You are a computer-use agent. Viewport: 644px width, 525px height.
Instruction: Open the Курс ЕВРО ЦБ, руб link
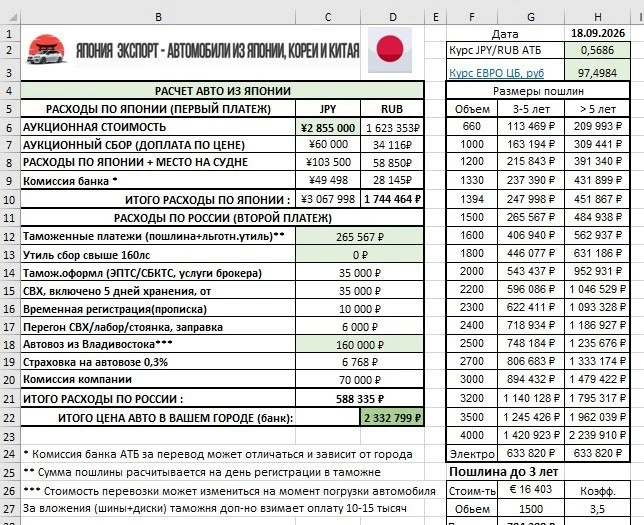[496, 73]
